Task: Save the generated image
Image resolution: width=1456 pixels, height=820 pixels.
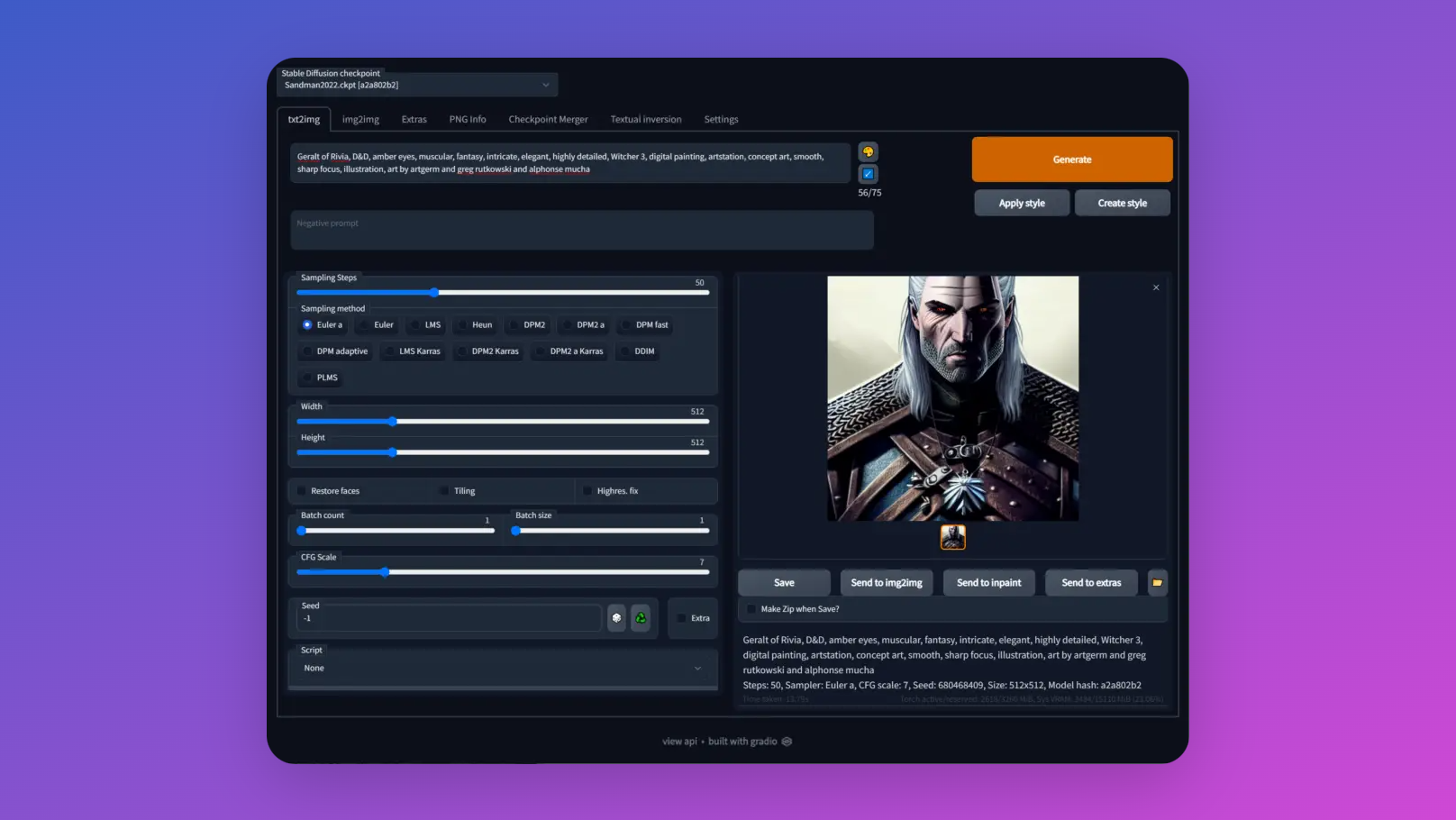Action: tap(784, 583)
